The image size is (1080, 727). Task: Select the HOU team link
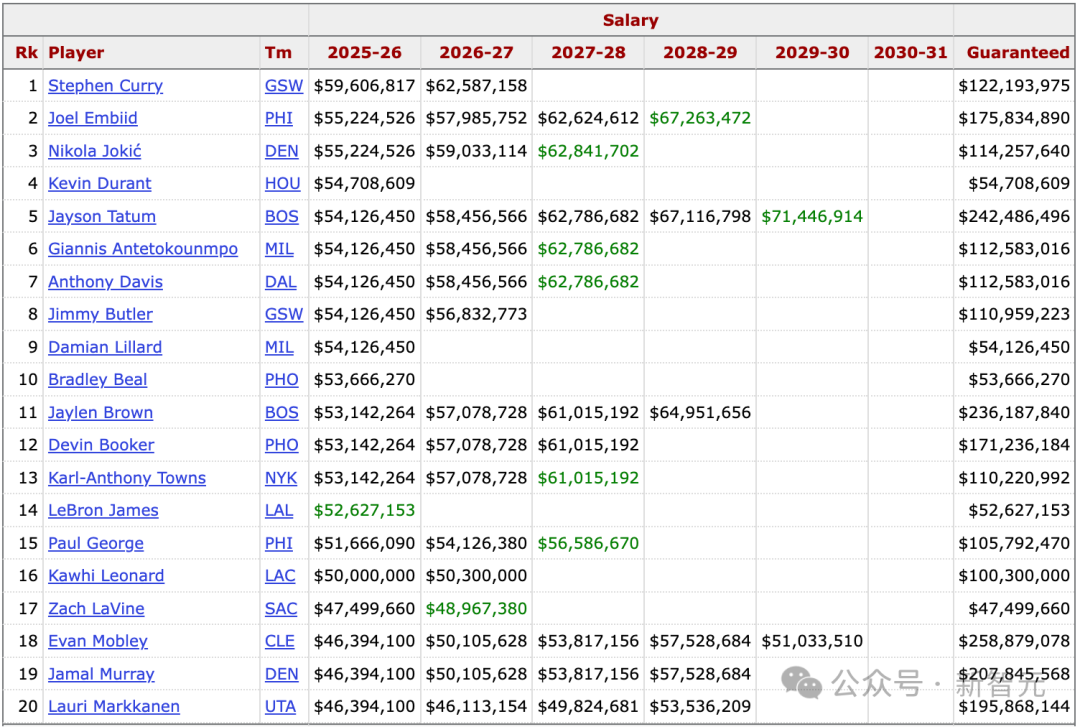282,183
